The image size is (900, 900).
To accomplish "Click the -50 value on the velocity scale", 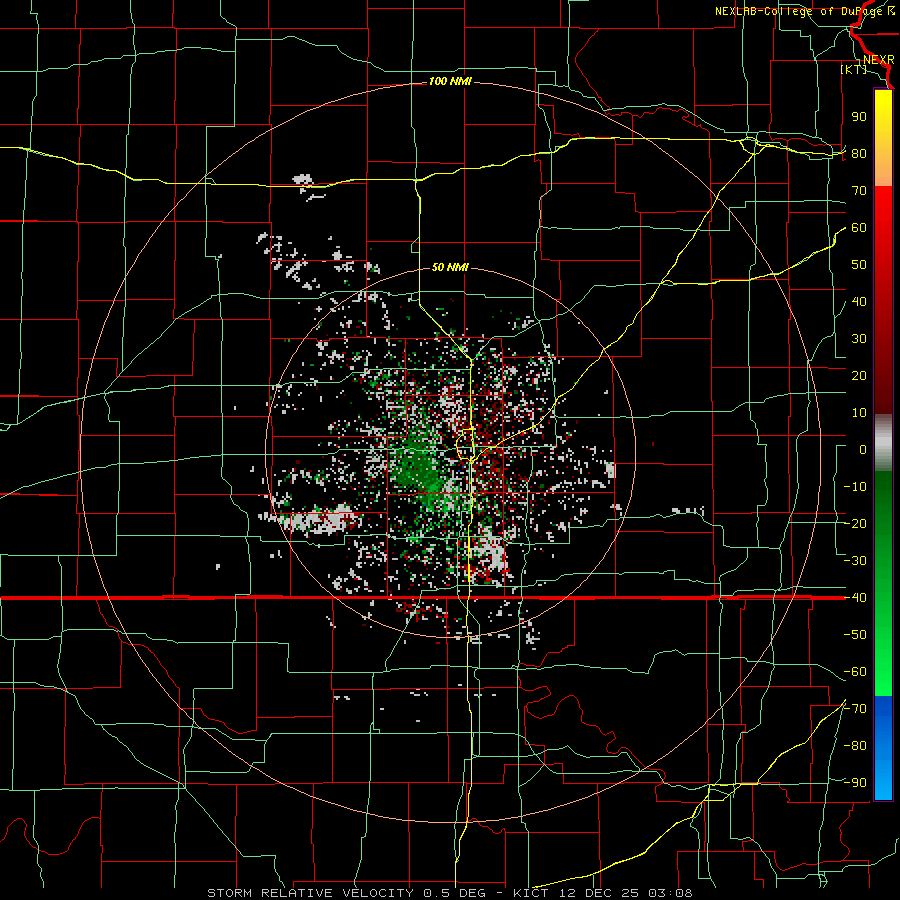I will [x=855, y=635].
